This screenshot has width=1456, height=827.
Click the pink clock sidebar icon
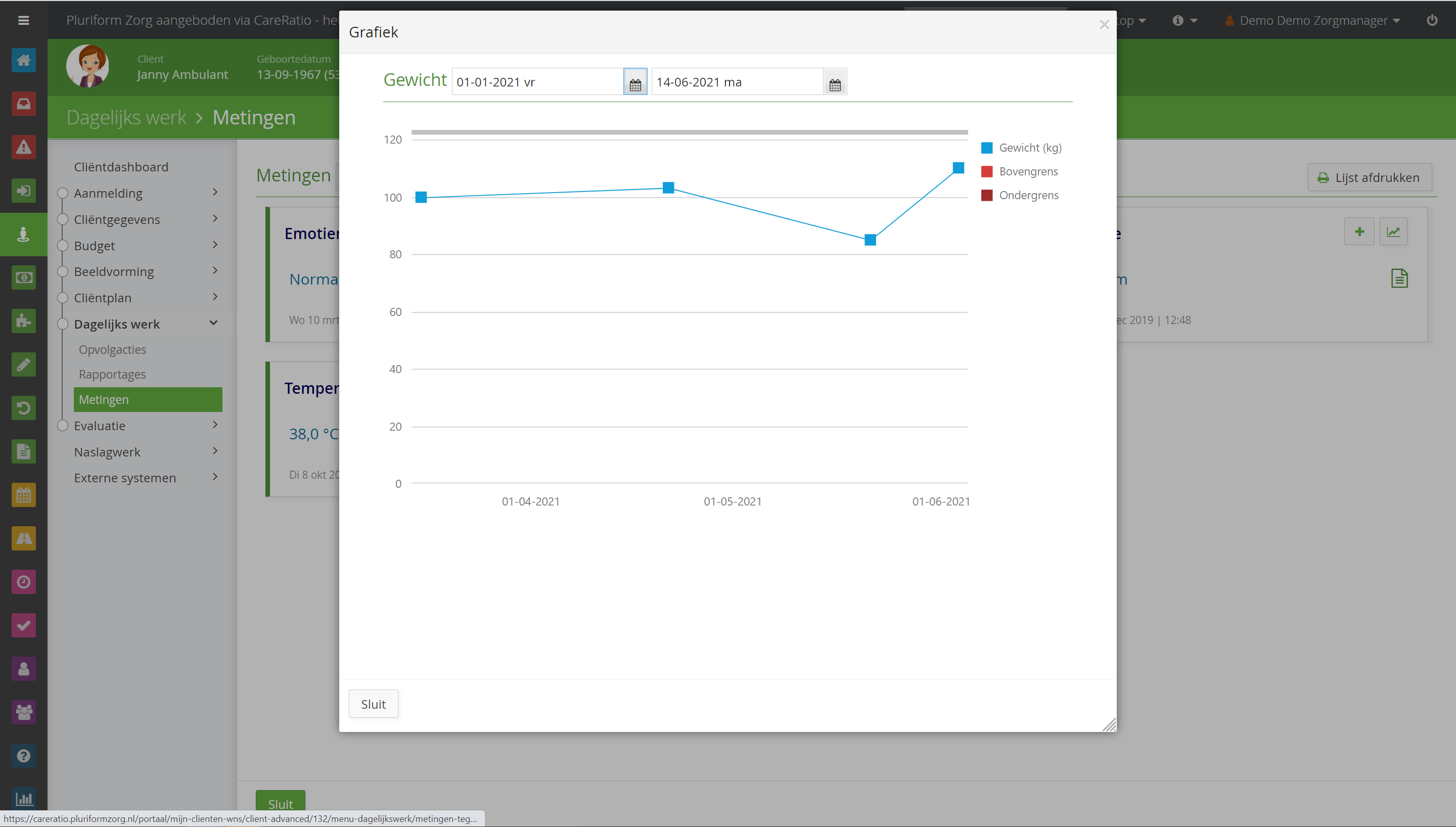(23, 582)
